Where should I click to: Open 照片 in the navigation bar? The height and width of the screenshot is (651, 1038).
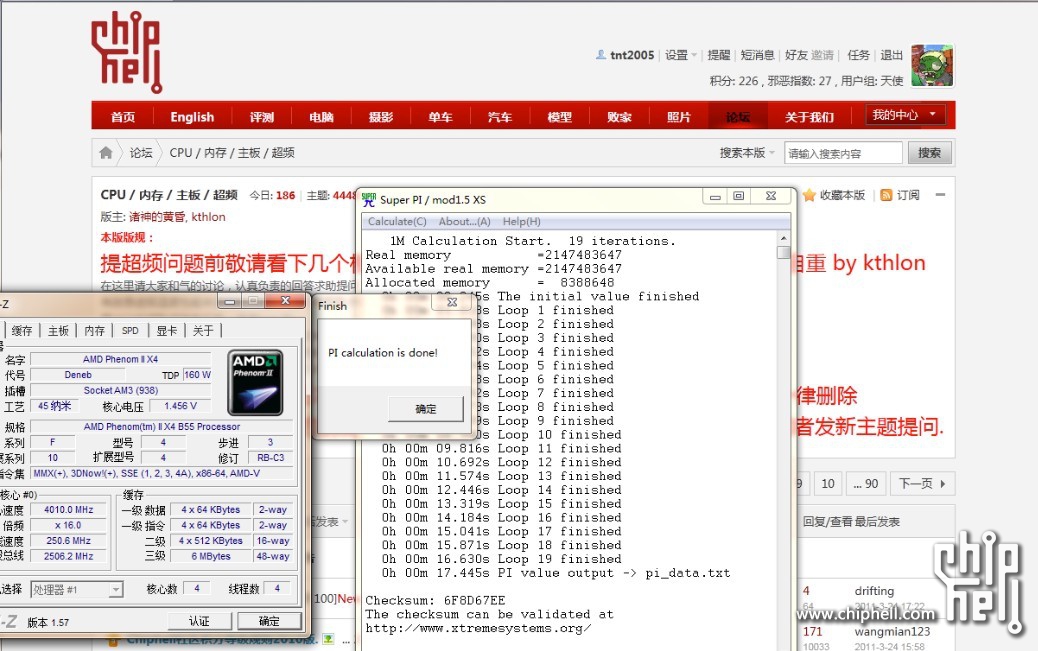click(x=679, y=117)
